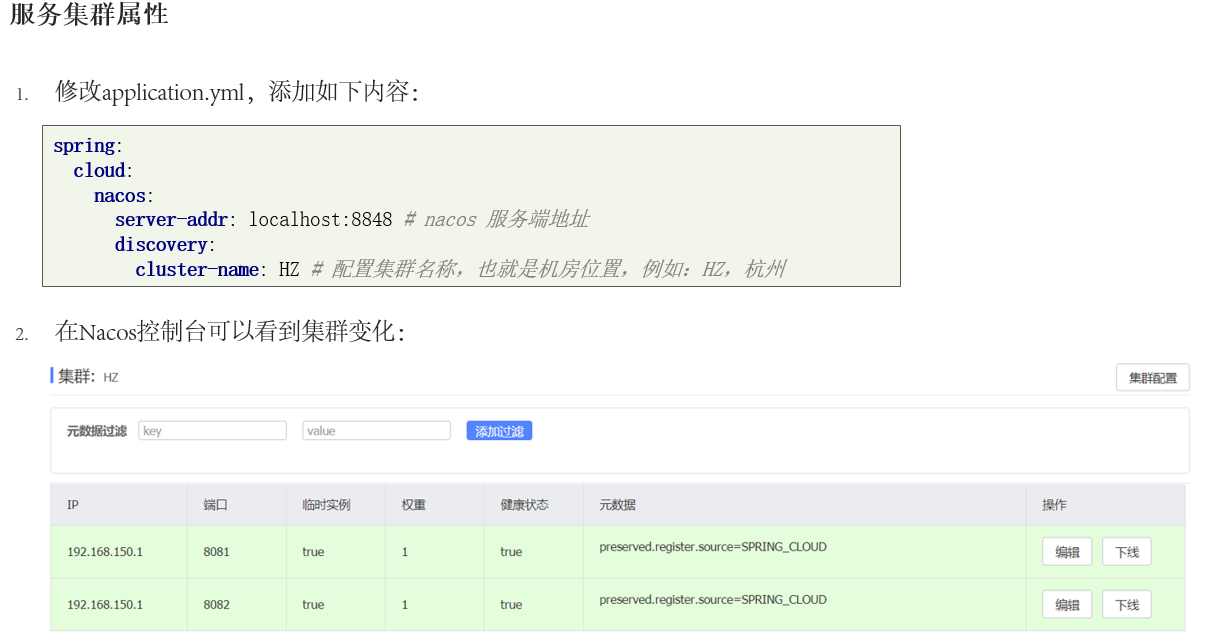Click 编辑 for the port 8081 row

click(x=1067, y=552)
